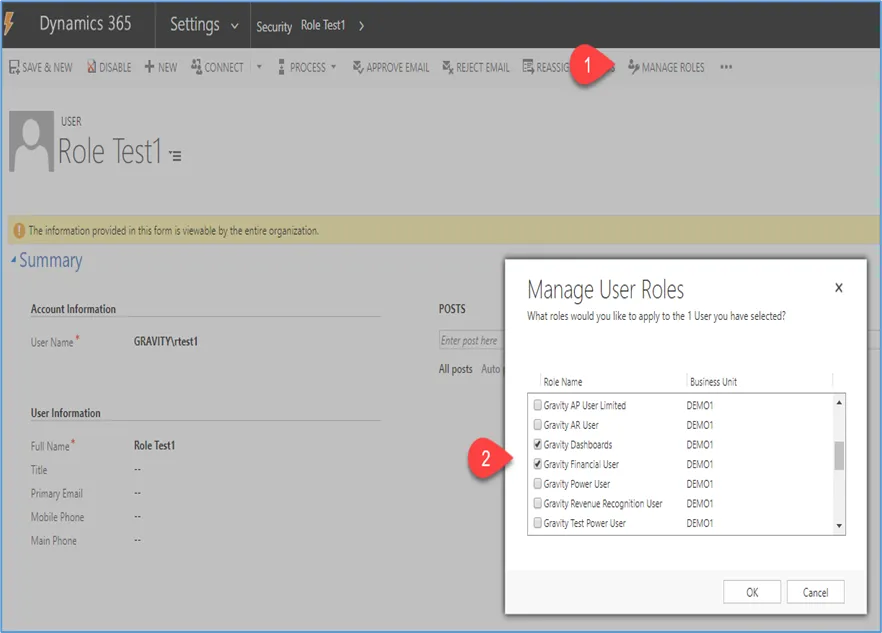Click Cancel in Manage User Roles

[x=816, y=592]
